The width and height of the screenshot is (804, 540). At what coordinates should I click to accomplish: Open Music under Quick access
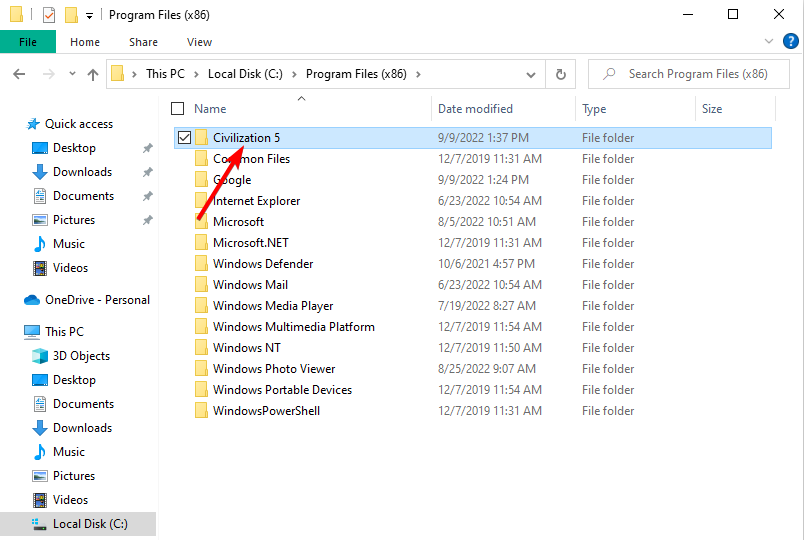pyautogui.click(x=69, y=244)
